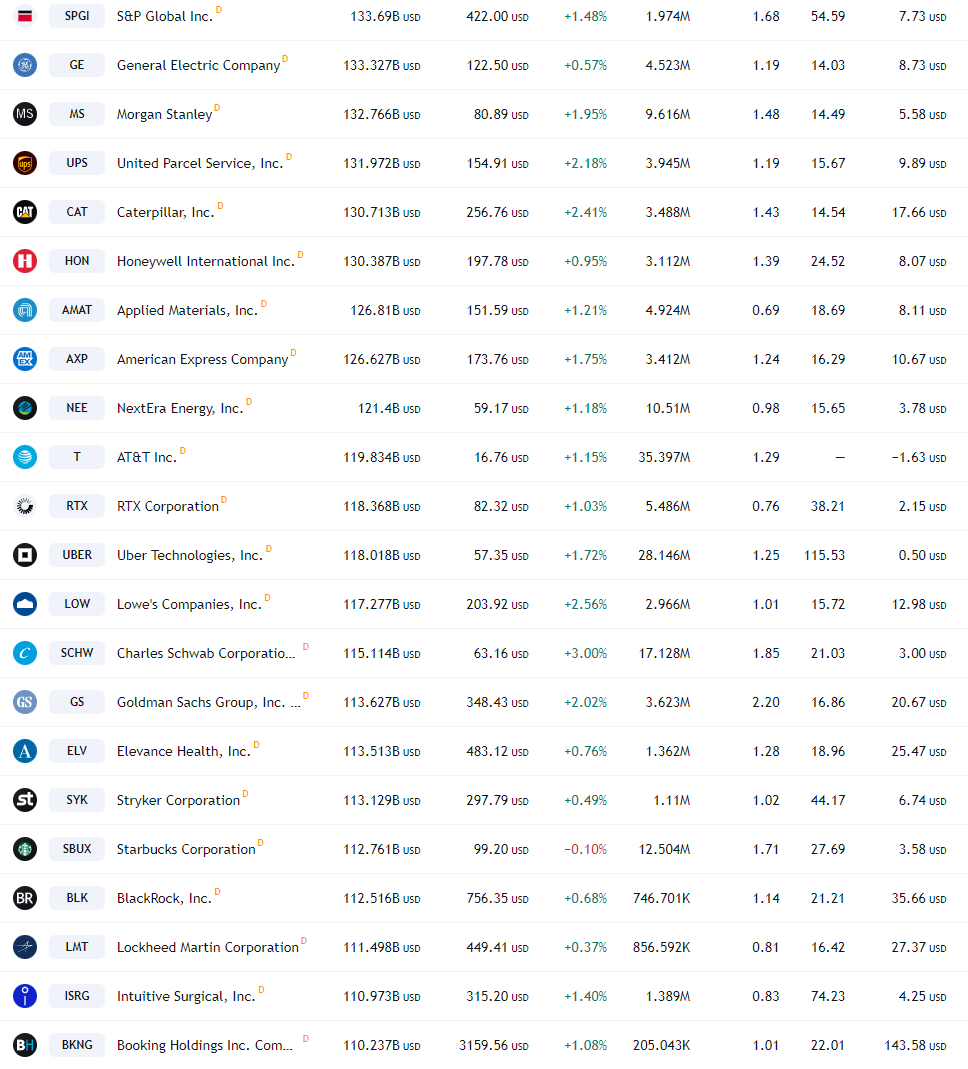Viewport: 968px width, 1069px height.
Task: Open Caterpillar, Inc. company page
Action: [x=166, y=213]
